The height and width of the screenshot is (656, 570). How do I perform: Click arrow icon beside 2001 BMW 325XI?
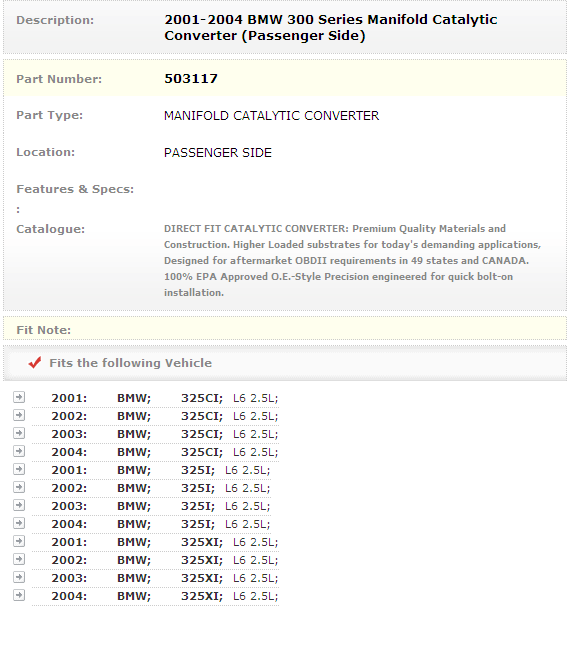(x=19, y=541)
